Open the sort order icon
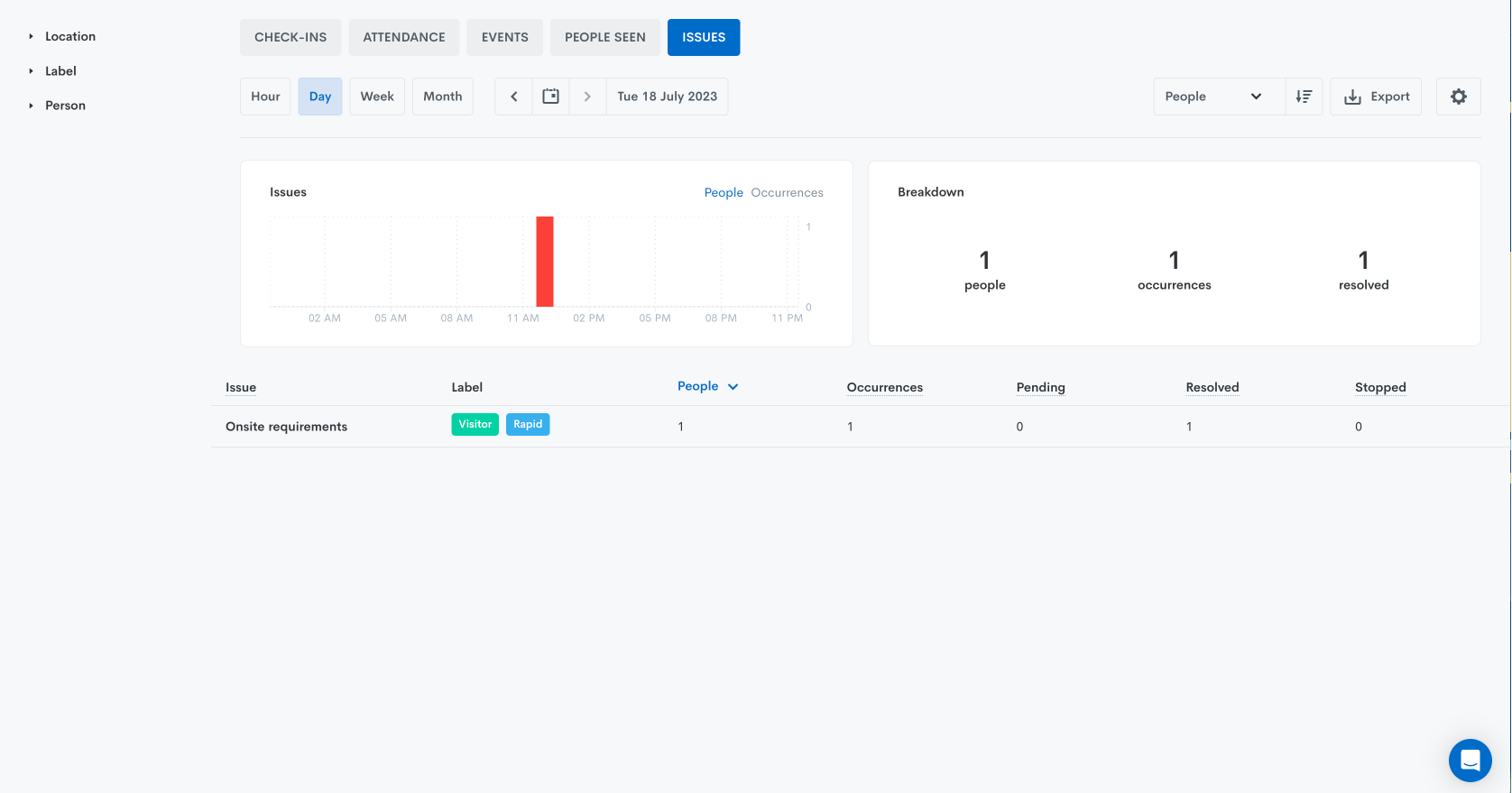Screen dimensions: 1512x793 tap(1304, 97)
